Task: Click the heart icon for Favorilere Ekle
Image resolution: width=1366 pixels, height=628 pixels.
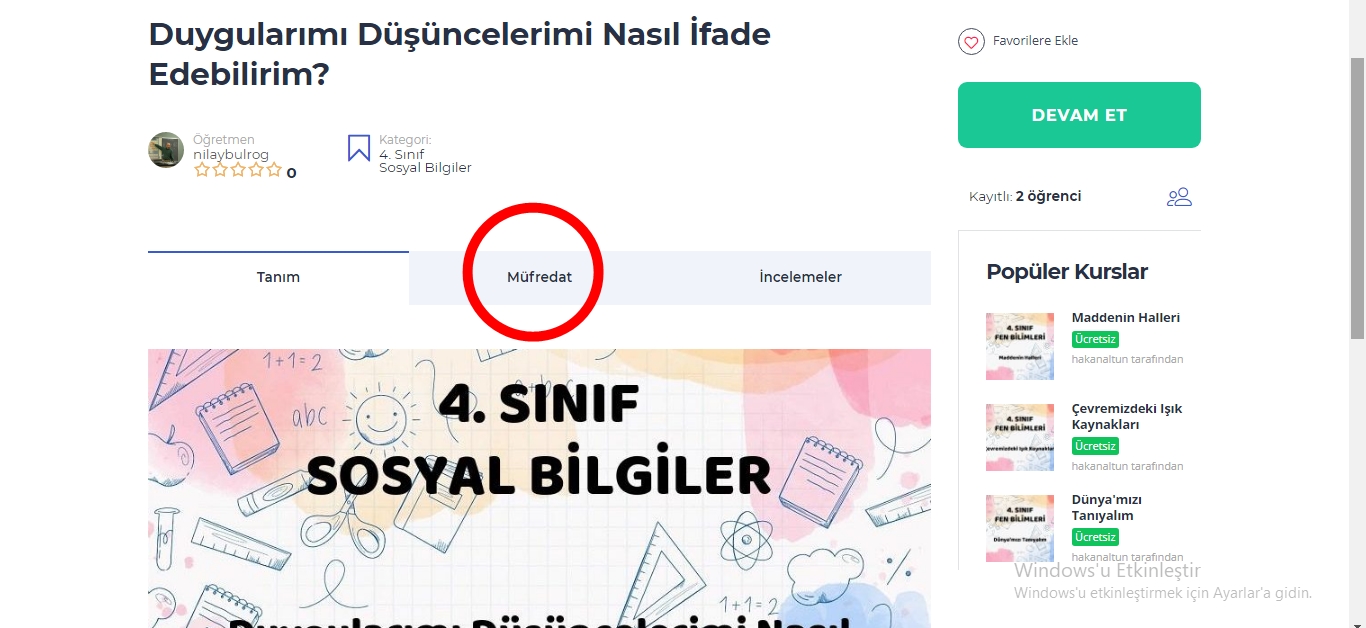Action: click(971, 42)
